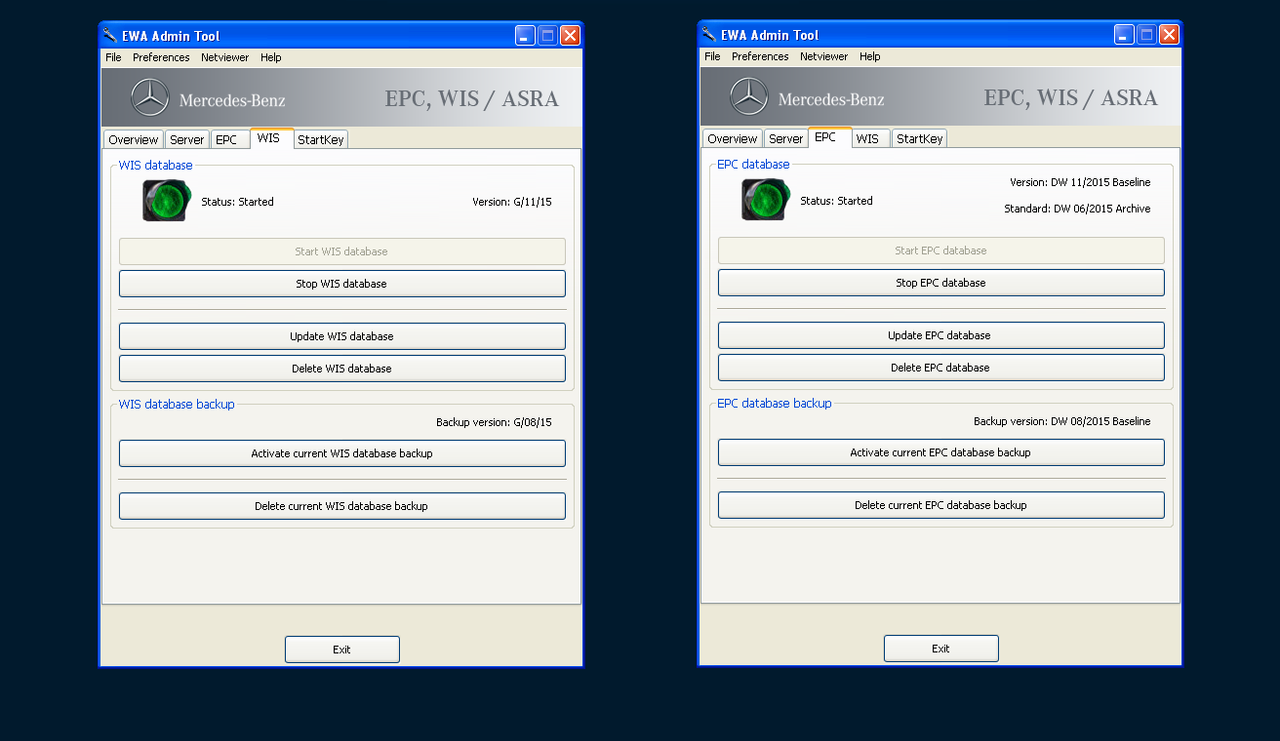Viewport: 1280px width, 741px height.
Task: Click the 'WIS database backup' group label
Action: [x=177, y=405]
